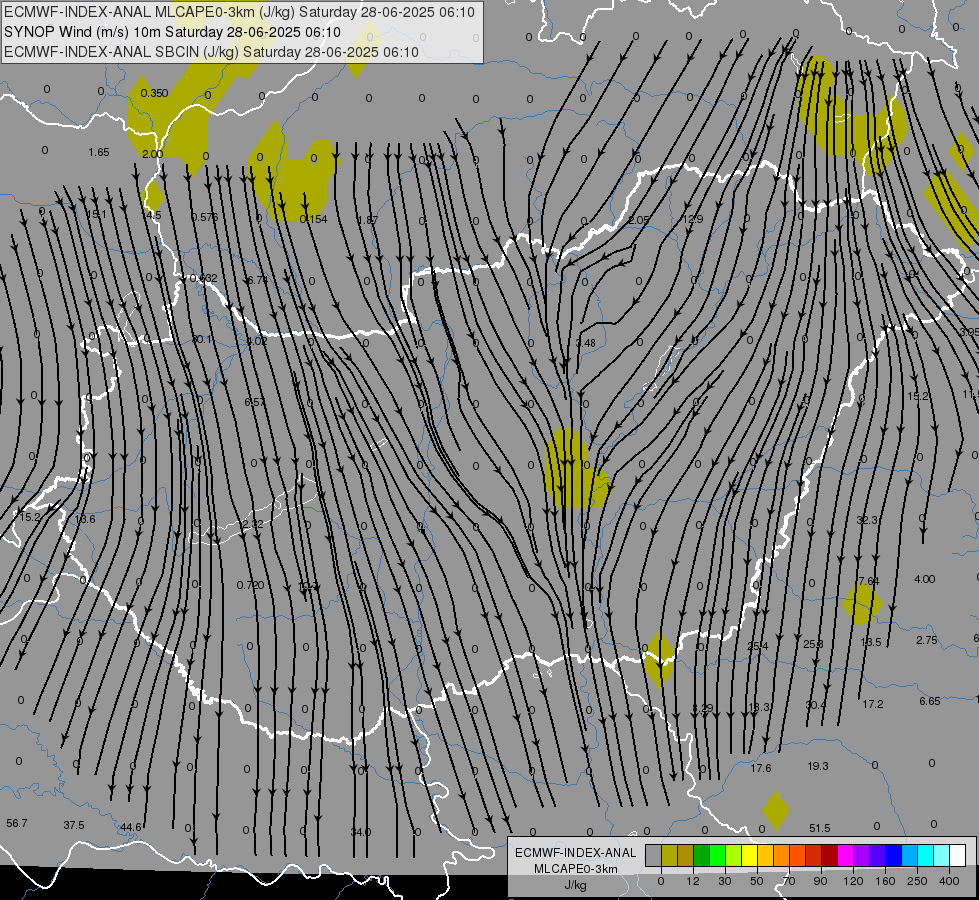Pick the bright yellow legend swatch

coord(749,855)
